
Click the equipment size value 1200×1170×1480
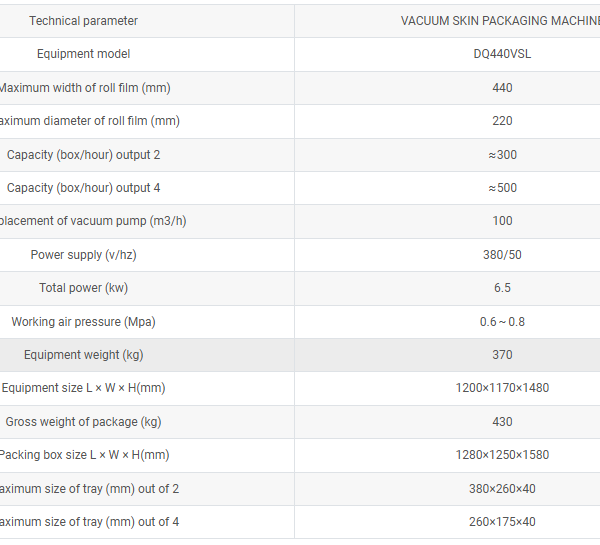click(x=502, y=388)
